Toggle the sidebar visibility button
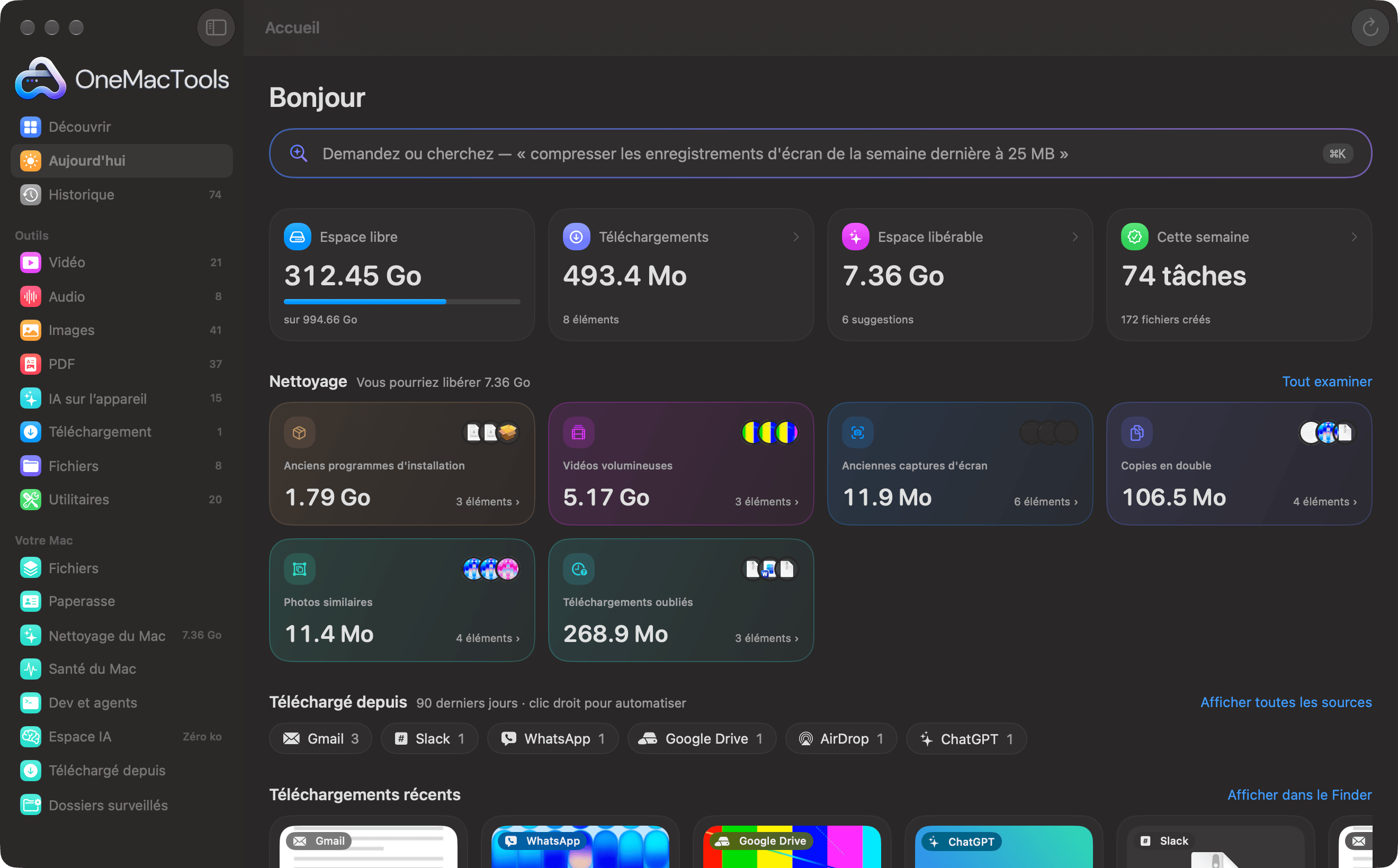 click(x=216, y=27)
